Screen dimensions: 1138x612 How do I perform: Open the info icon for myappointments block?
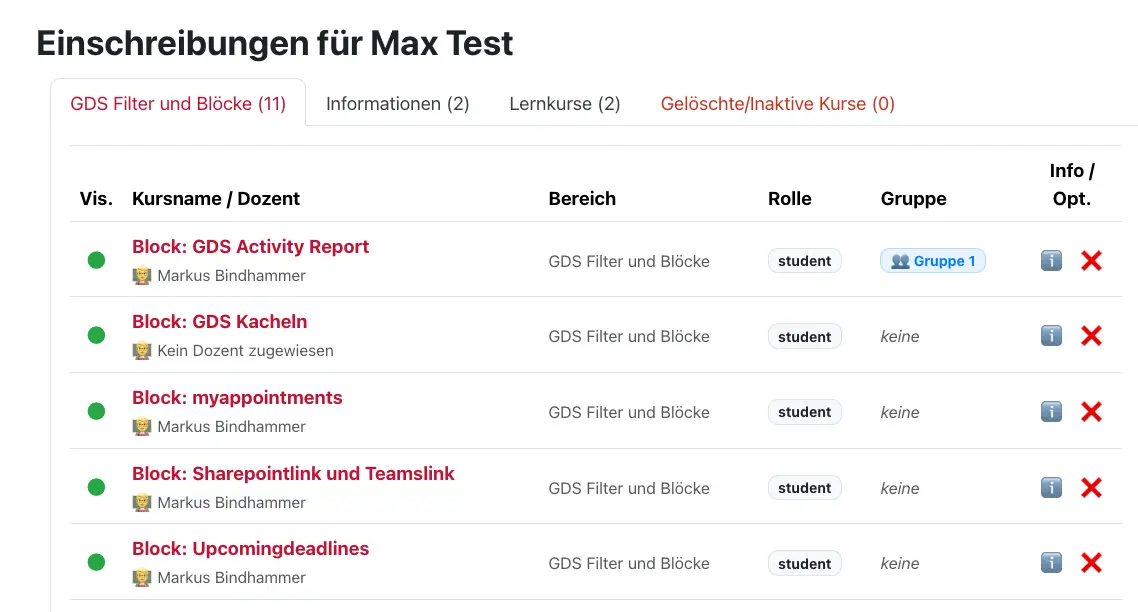(1051, 411)
